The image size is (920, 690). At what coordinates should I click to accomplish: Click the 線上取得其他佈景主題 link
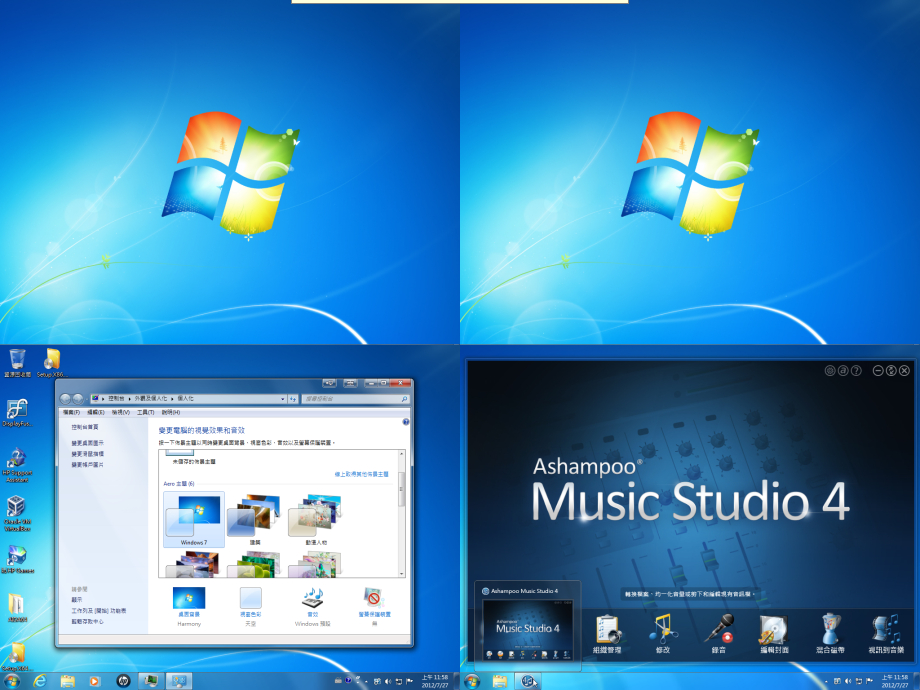pyautogui.click(x=364, y=474)
